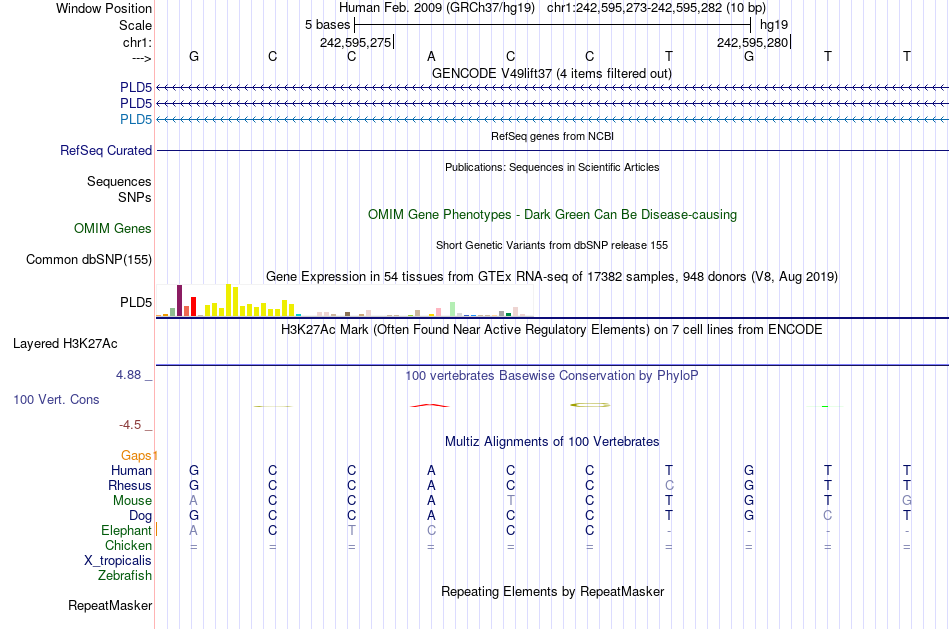Screen dimensions: 950x629
Task: Open the 'RefSeq genes from NCBI' track title
Action: 552,136
